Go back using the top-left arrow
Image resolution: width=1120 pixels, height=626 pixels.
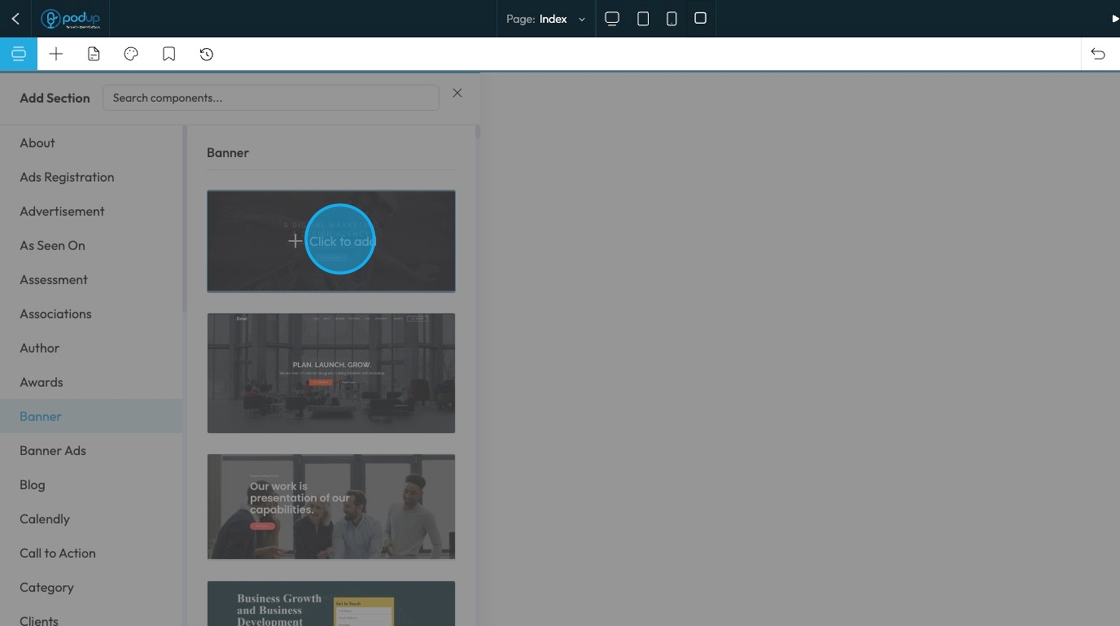pos(15,19)
